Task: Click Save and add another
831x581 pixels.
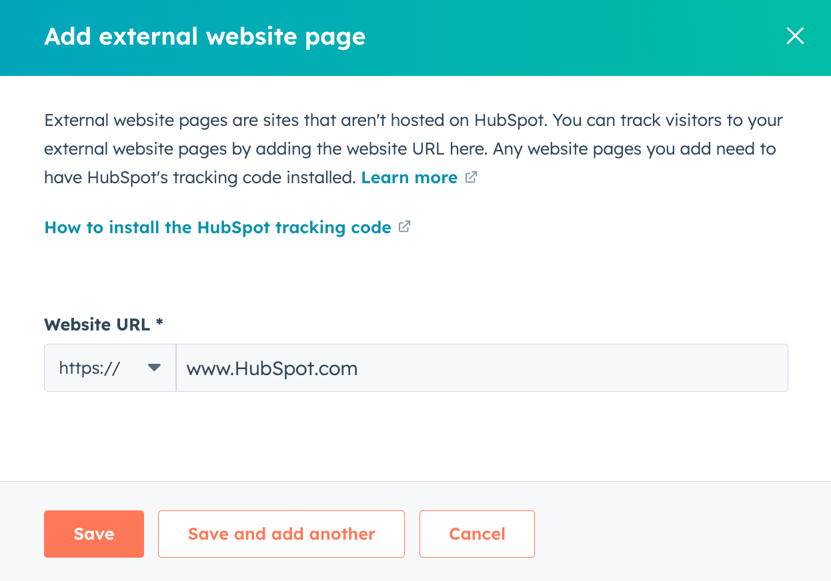Action: click(281, 533)
